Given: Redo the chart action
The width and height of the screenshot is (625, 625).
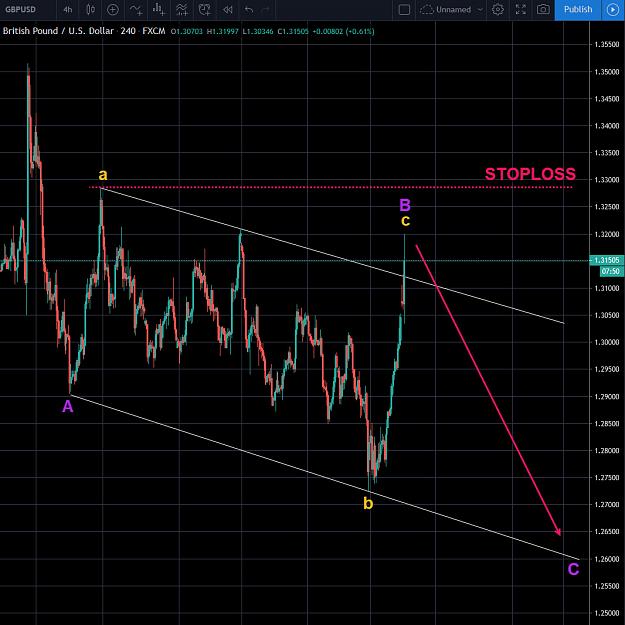Looking at the screenshot, I should (266, 10).
